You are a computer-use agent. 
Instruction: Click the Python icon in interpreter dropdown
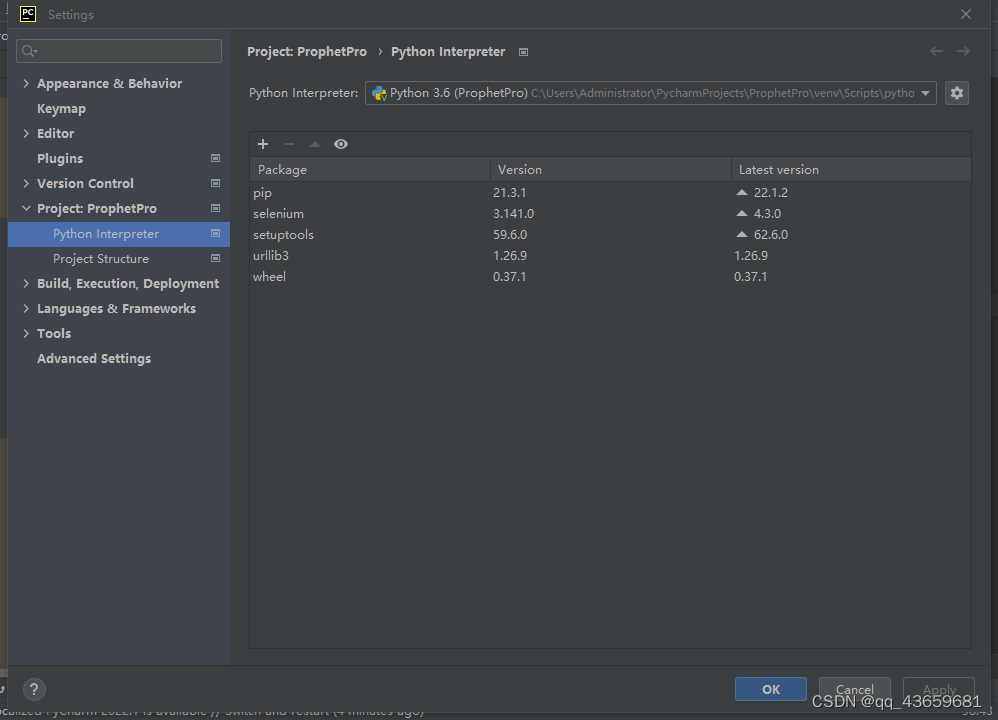click(x=379, y=94)
